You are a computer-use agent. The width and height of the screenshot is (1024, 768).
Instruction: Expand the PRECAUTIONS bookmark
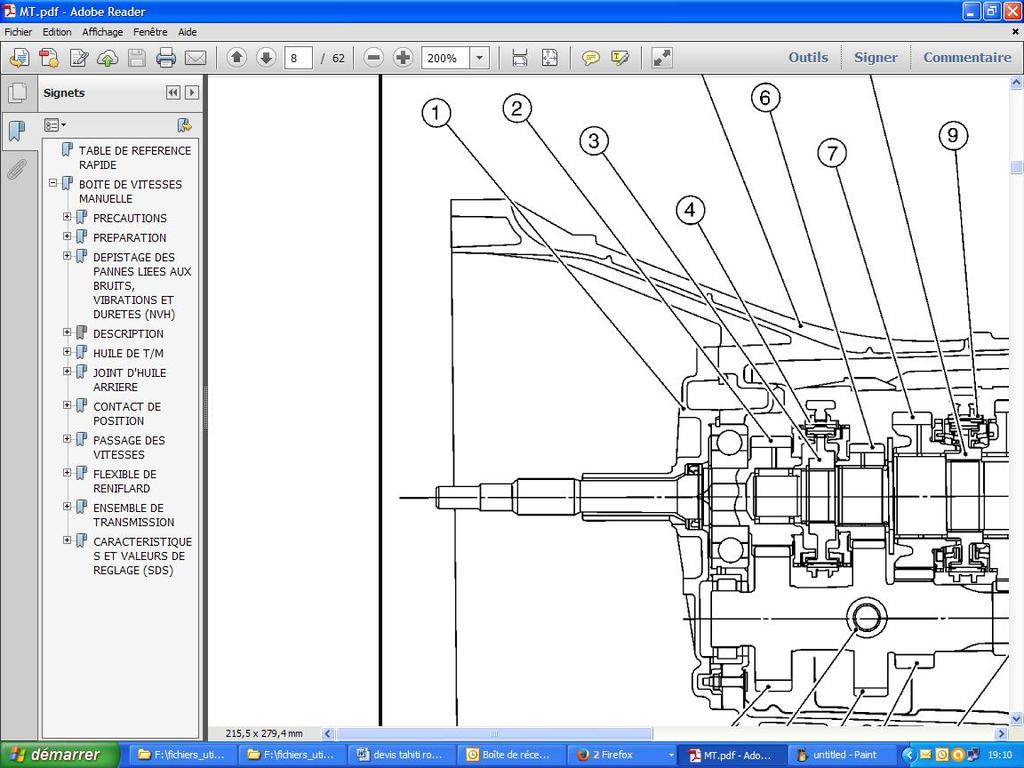(x=68, y=217)
